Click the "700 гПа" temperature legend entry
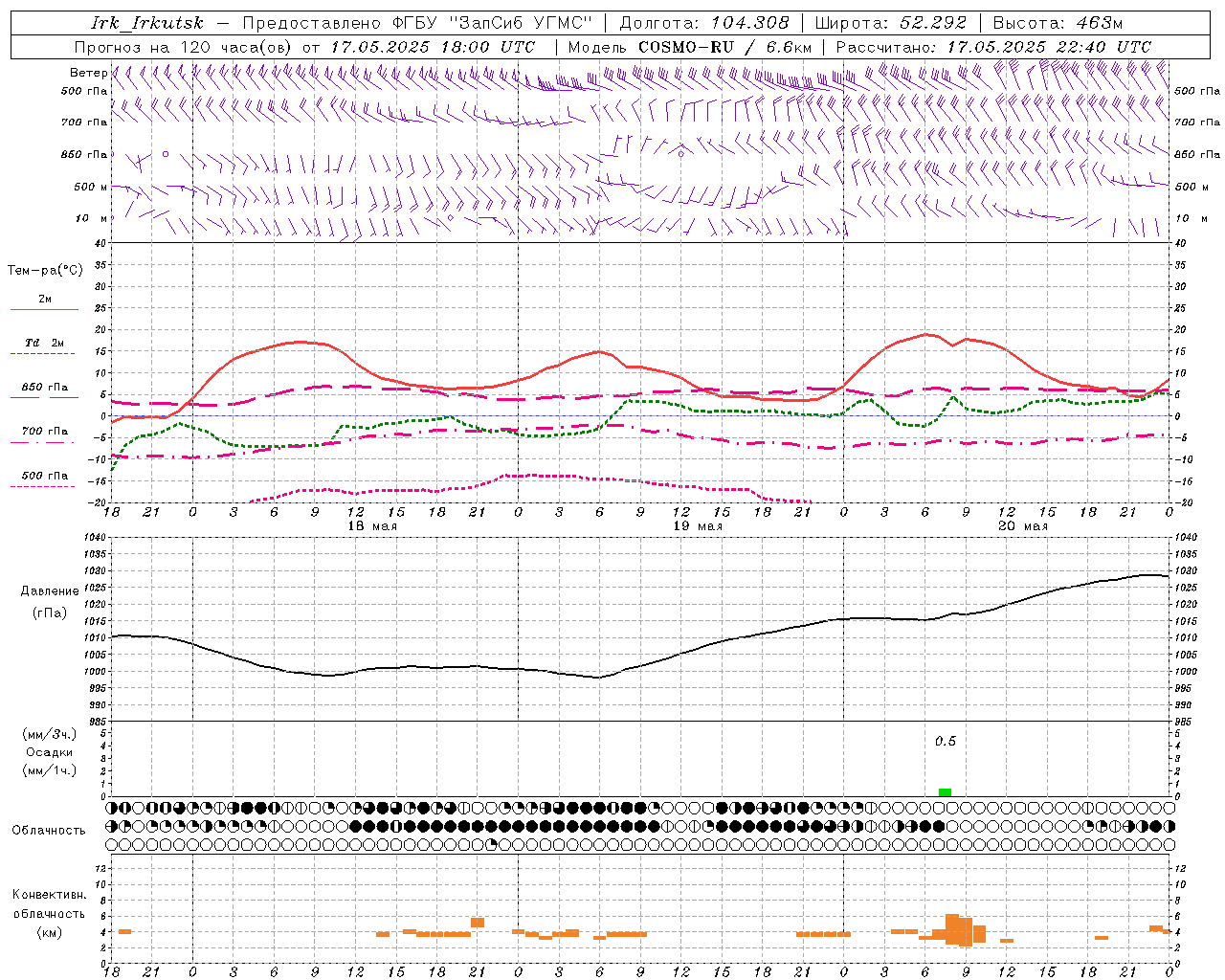The width and height of the screenshot is (1225, 980). click(45, 432)
